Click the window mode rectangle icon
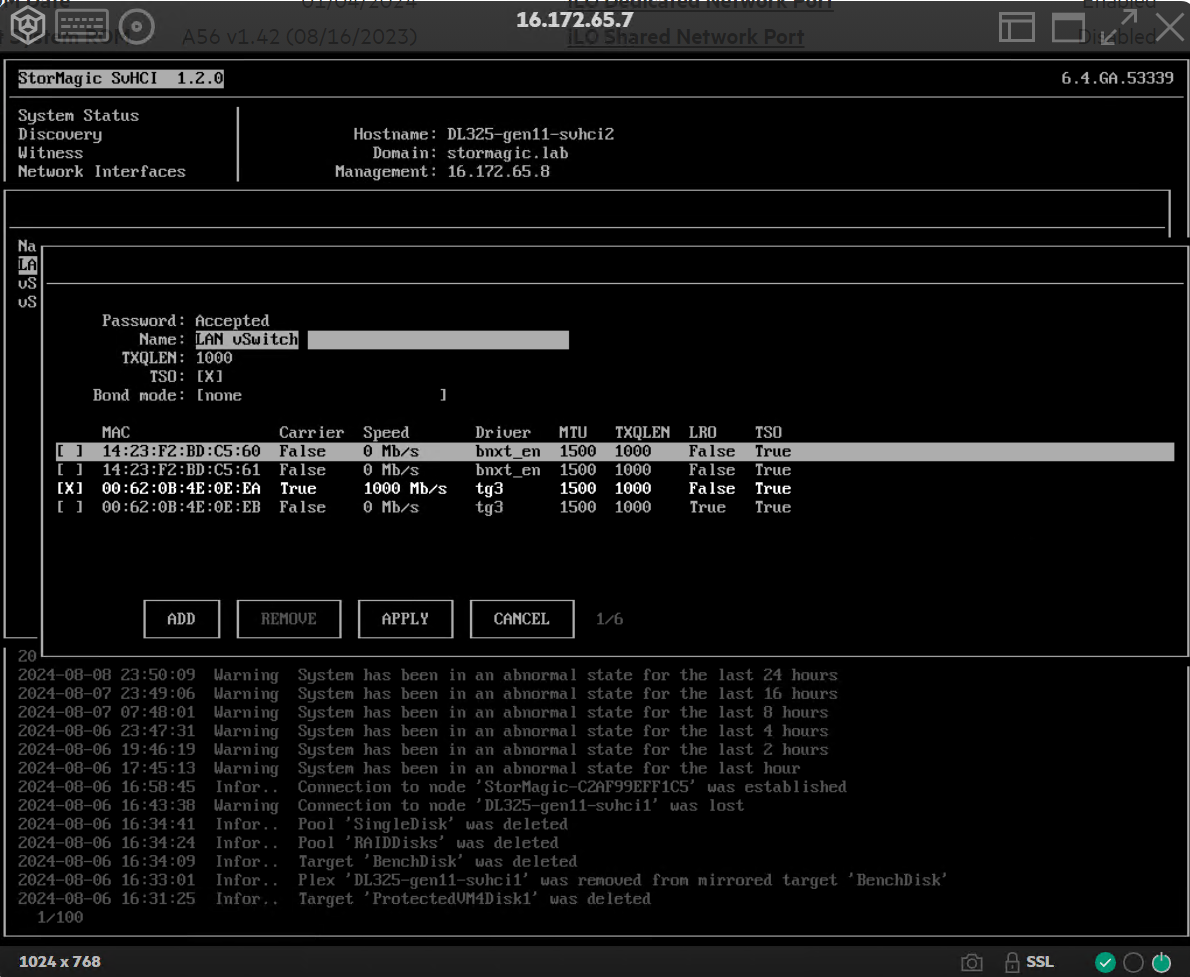Image resolution: width=1190 pixels, height=977 pixels. point(1068,27)
